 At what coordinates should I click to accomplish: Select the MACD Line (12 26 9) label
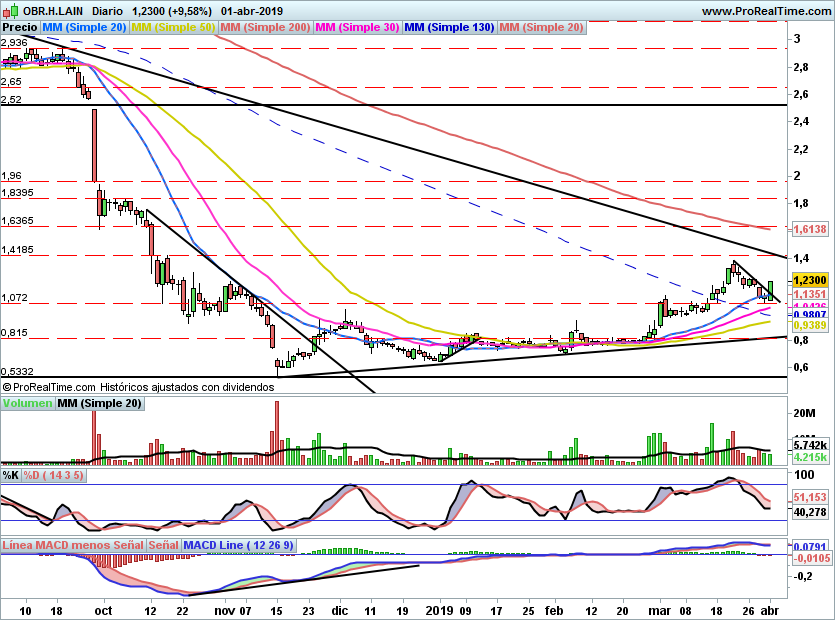pos(238,545)
